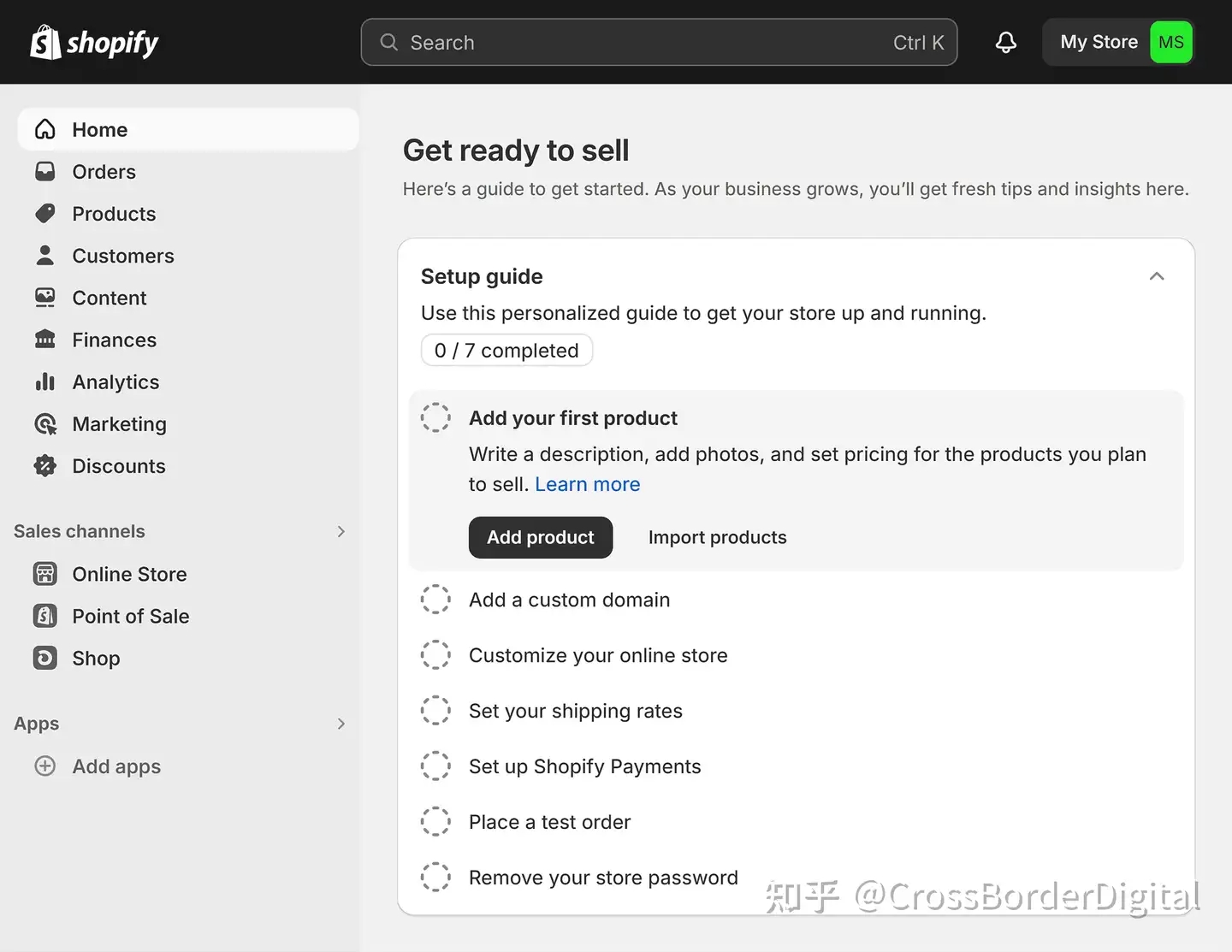The image size is (1232, 952).
Task: Click the Orders inbox icon in sidebar
Action: [x=45, y=172]
